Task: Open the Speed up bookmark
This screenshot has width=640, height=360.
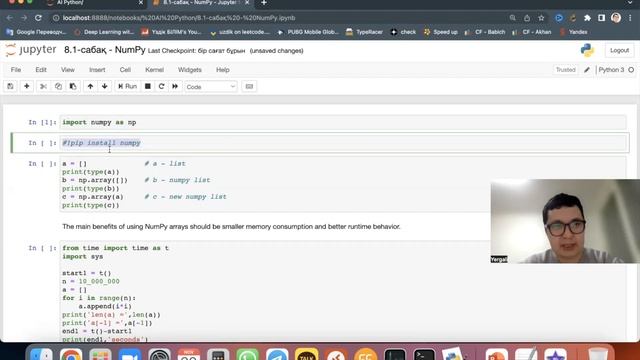Action: click(x=441, y=32)
